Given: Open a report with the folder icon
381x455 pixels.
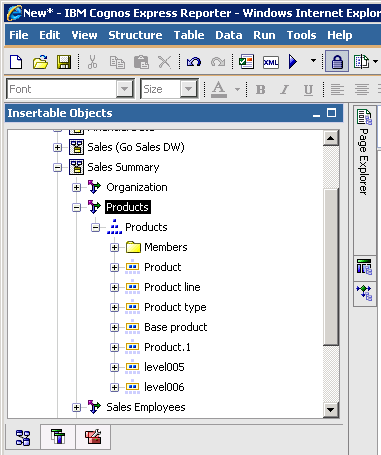Looking at the screenshot, I should coord(40,62).
